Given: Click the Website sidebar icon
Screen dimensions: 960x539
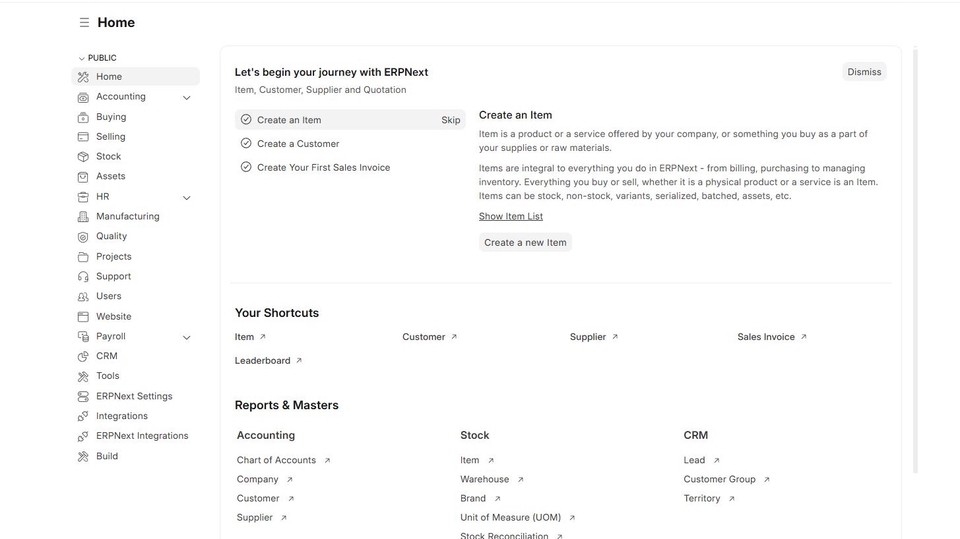Looking at the screenshot, I should (x=83, y=317).
